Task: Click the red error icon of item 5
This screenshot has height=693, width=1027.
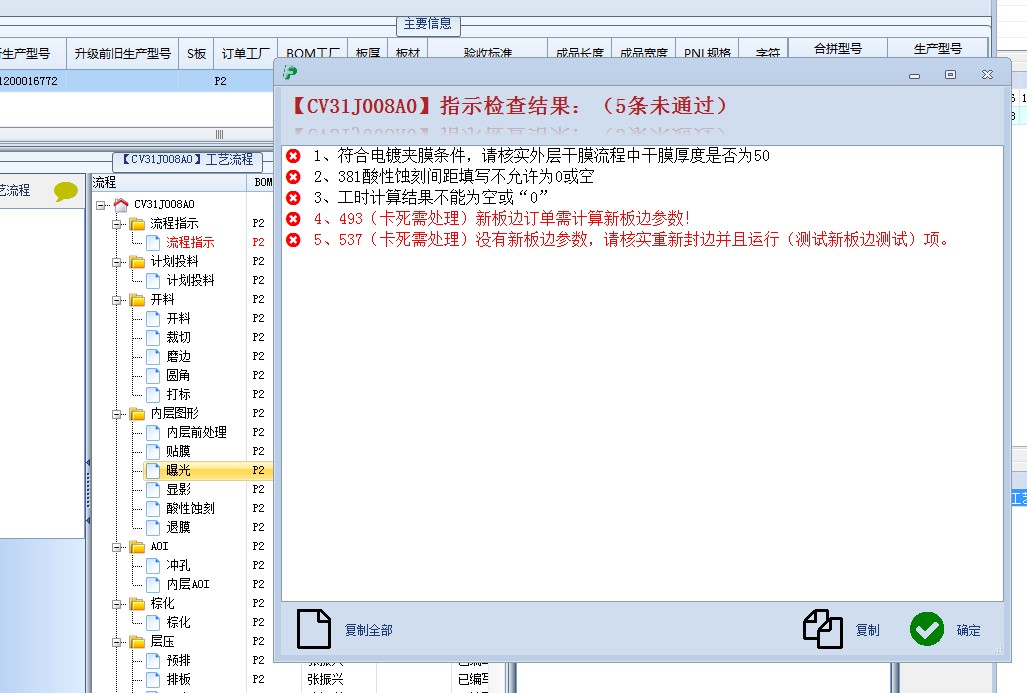Action: pos(293,240)
